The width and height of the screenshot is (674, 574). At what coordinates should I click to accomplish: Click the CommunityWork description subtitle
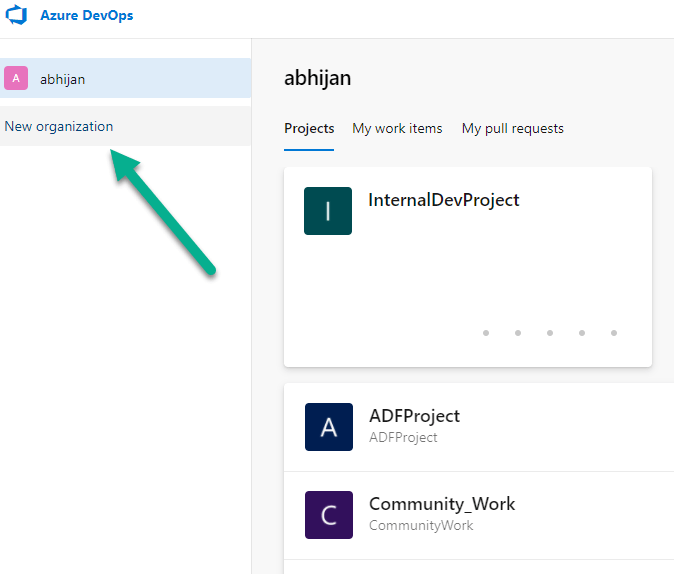(x=421, y=525)
